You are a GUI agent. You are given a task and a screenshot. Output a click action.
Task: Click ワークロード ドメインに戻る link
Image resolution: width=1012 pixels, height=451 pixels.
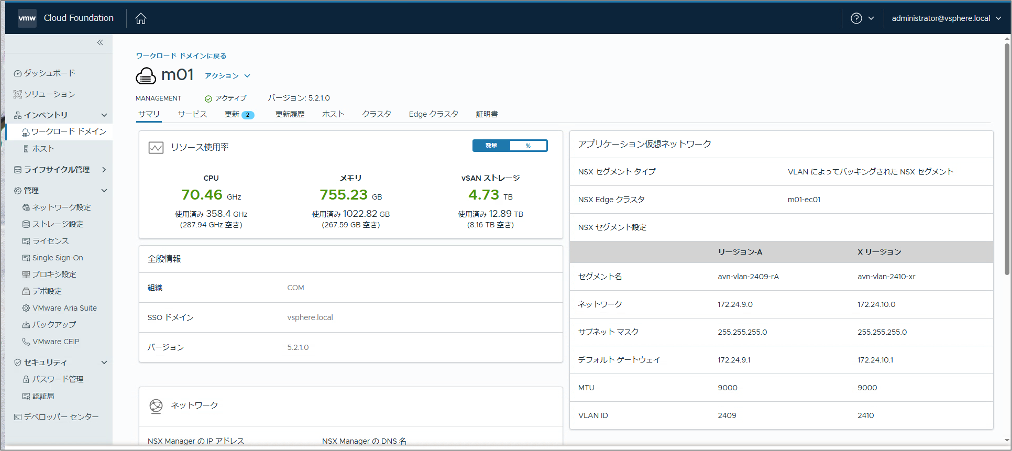tap(181, 56)
